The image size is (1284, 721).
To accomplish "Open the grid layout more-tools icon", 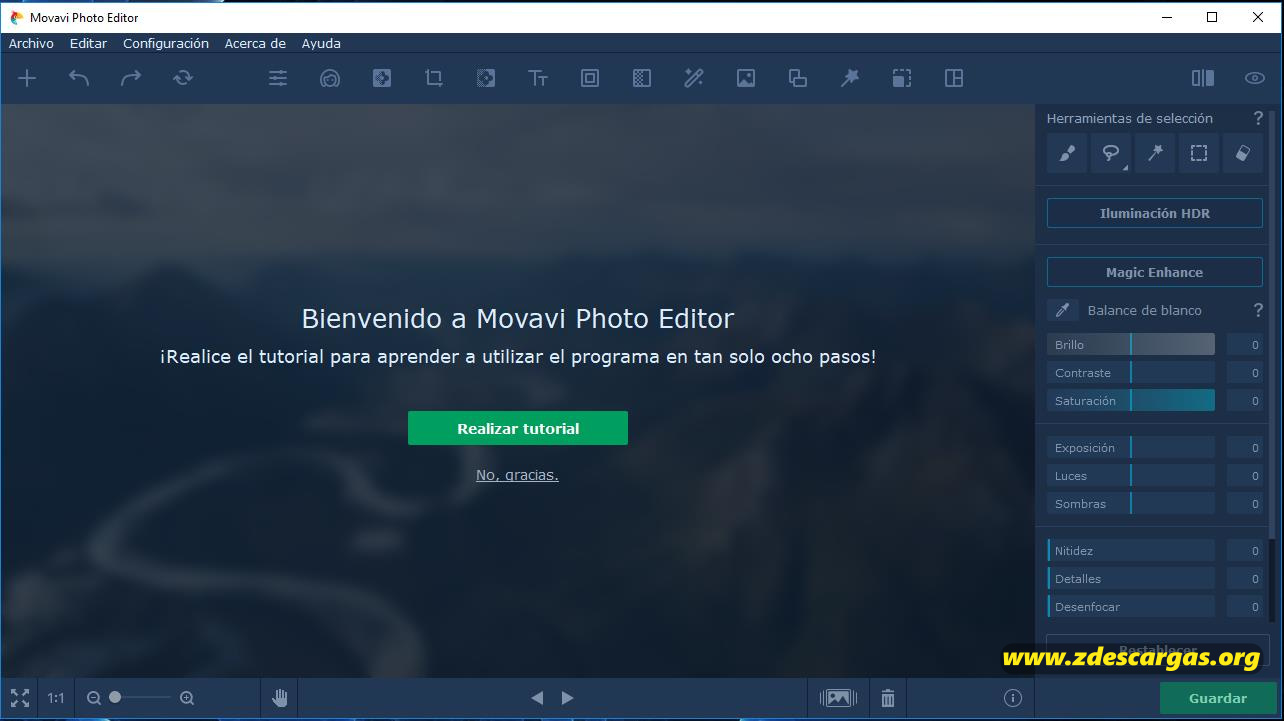I will [x=954, y=78].
